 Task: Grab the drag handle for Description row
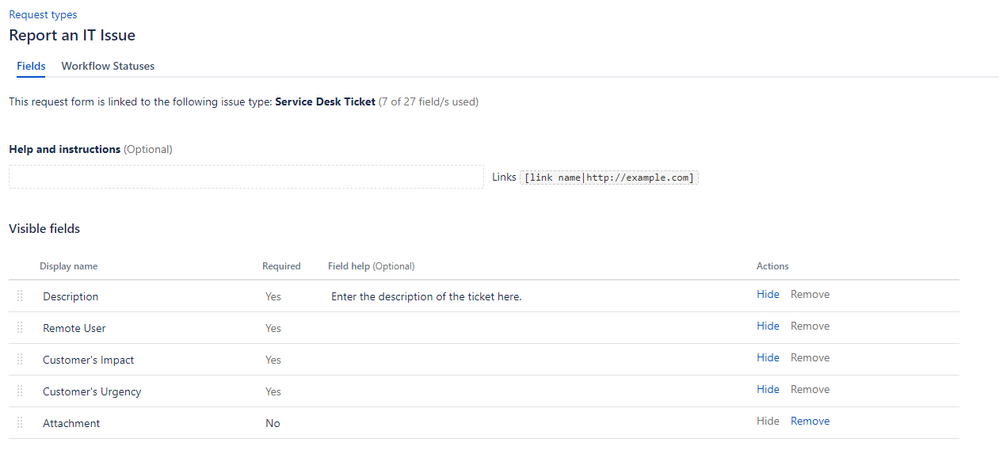click(20, 296)
